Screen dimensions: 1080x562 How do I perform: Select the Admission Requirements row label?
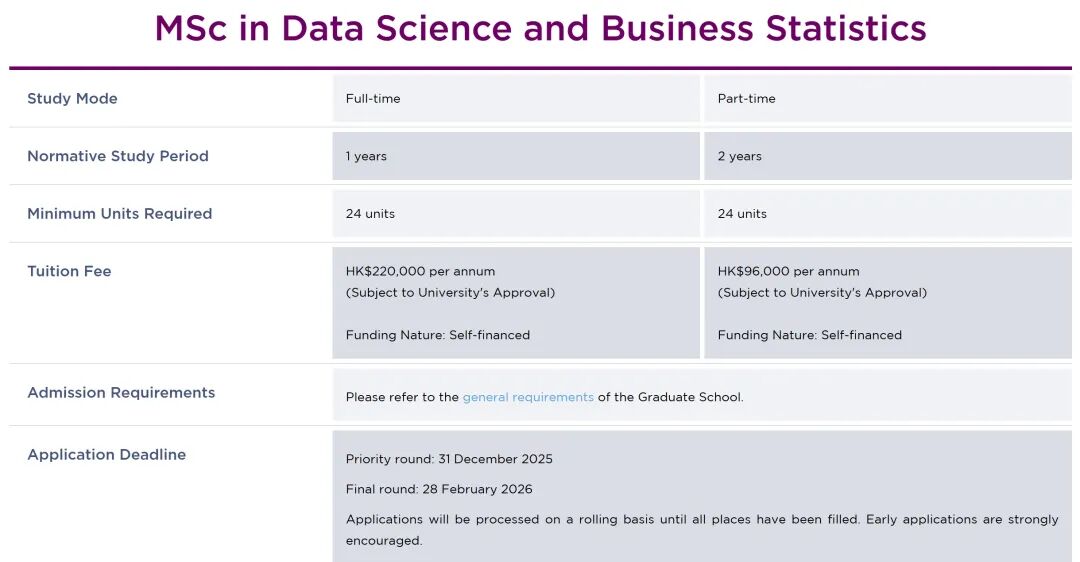point(121,392)
